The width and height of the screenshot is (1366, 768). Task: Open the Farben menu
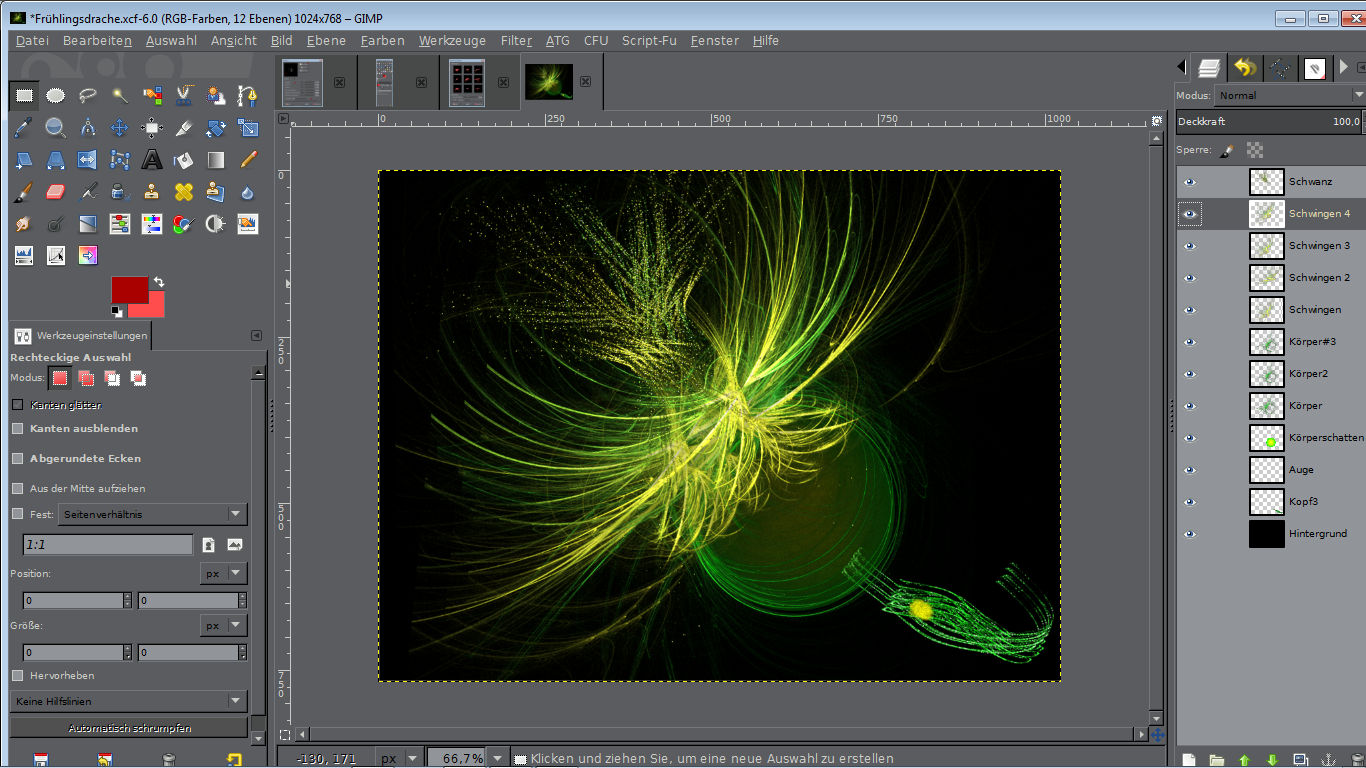[x=383, y=41]
